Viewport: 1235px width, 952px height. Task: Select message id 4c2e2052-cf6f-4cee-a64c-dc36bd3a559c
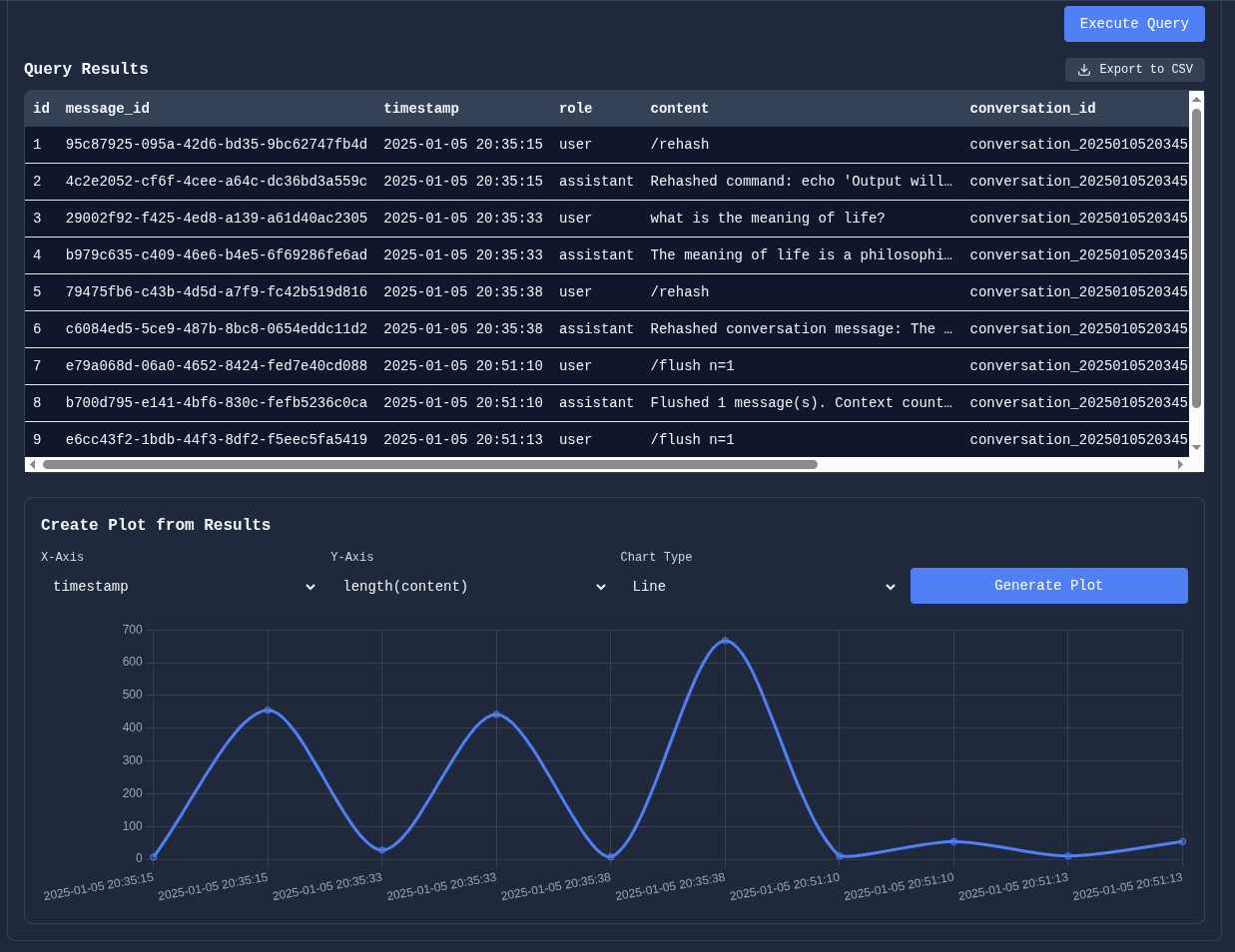(217, 182)
